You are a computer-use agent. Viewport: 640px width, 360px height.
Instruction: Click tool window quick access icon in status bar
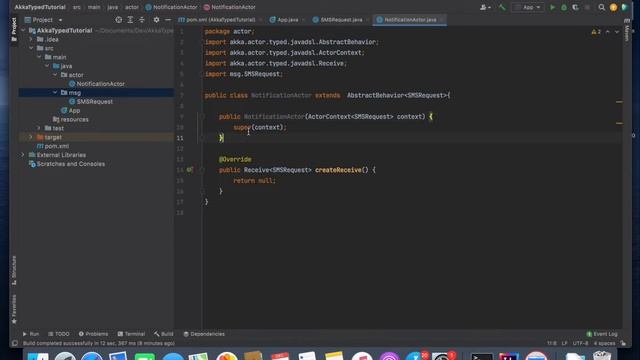point(15,343)
